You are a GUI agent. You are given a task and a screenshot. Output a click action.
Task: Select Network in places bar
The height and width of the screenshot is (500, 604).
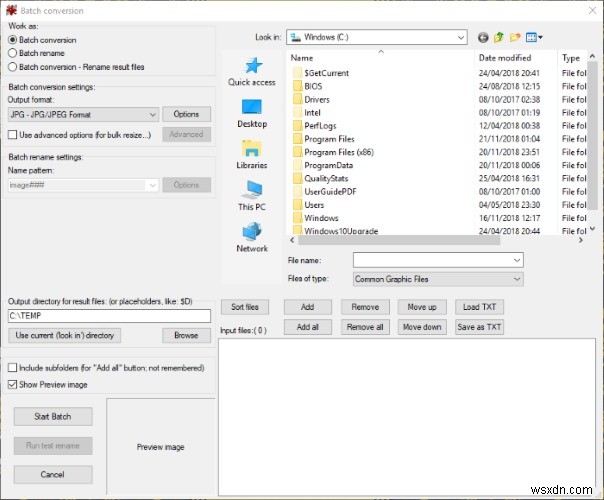pyautogui.click(x=252, y=238)
